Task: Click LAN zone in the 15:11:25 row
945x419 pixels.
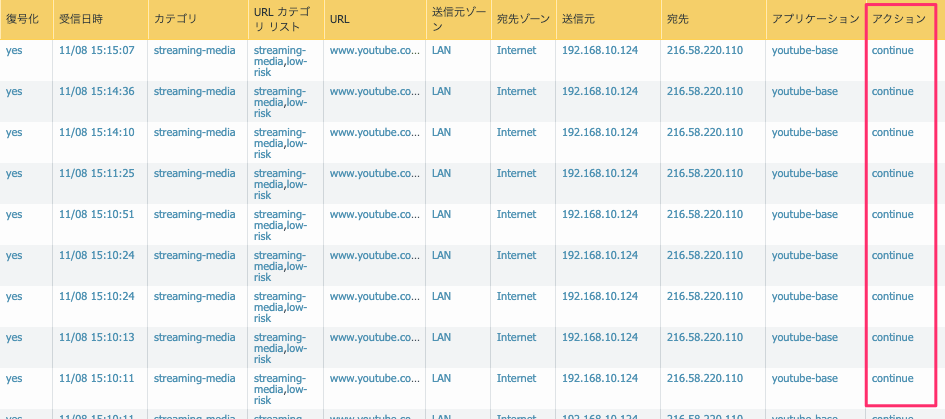Action: pyautogui.click(x=441, y=174)
